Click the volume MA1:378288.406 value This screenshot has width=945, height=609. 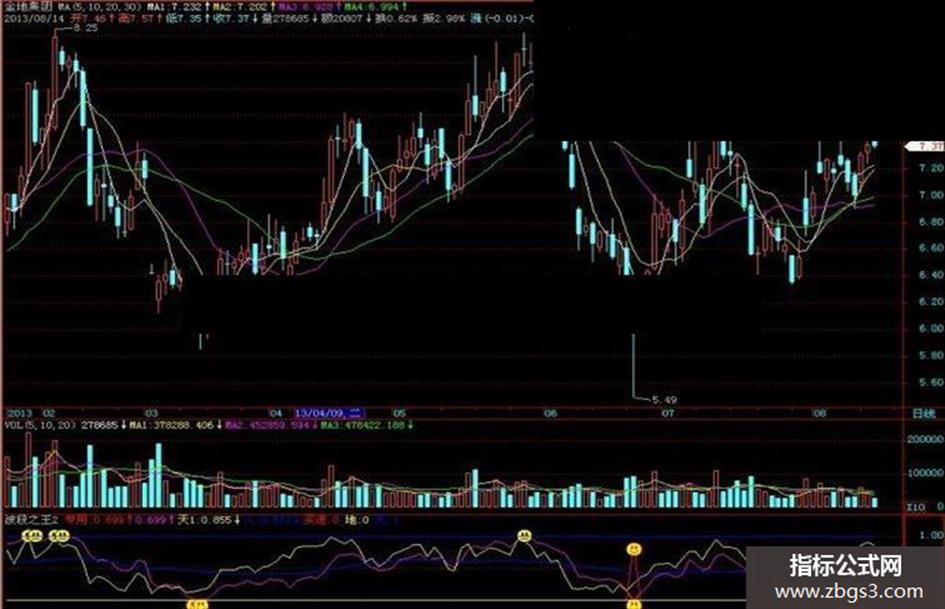tap(172, 426)
